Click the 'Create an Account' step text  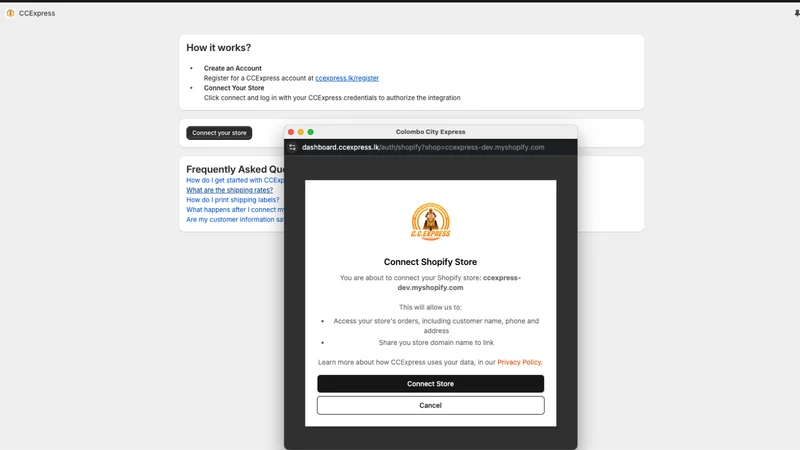233,68
